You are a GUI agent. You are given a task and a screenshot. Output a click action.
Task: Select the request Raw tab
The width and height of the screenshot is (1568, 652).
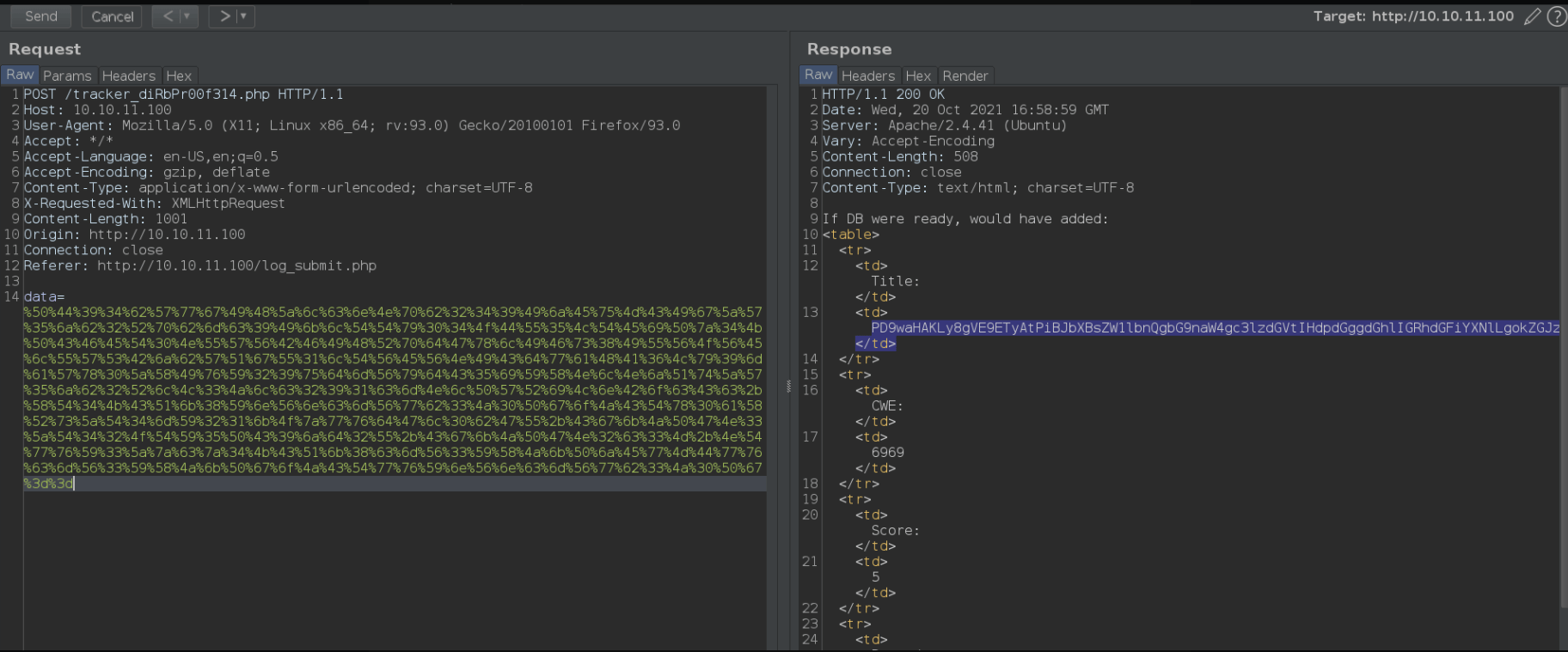point(20,75)
